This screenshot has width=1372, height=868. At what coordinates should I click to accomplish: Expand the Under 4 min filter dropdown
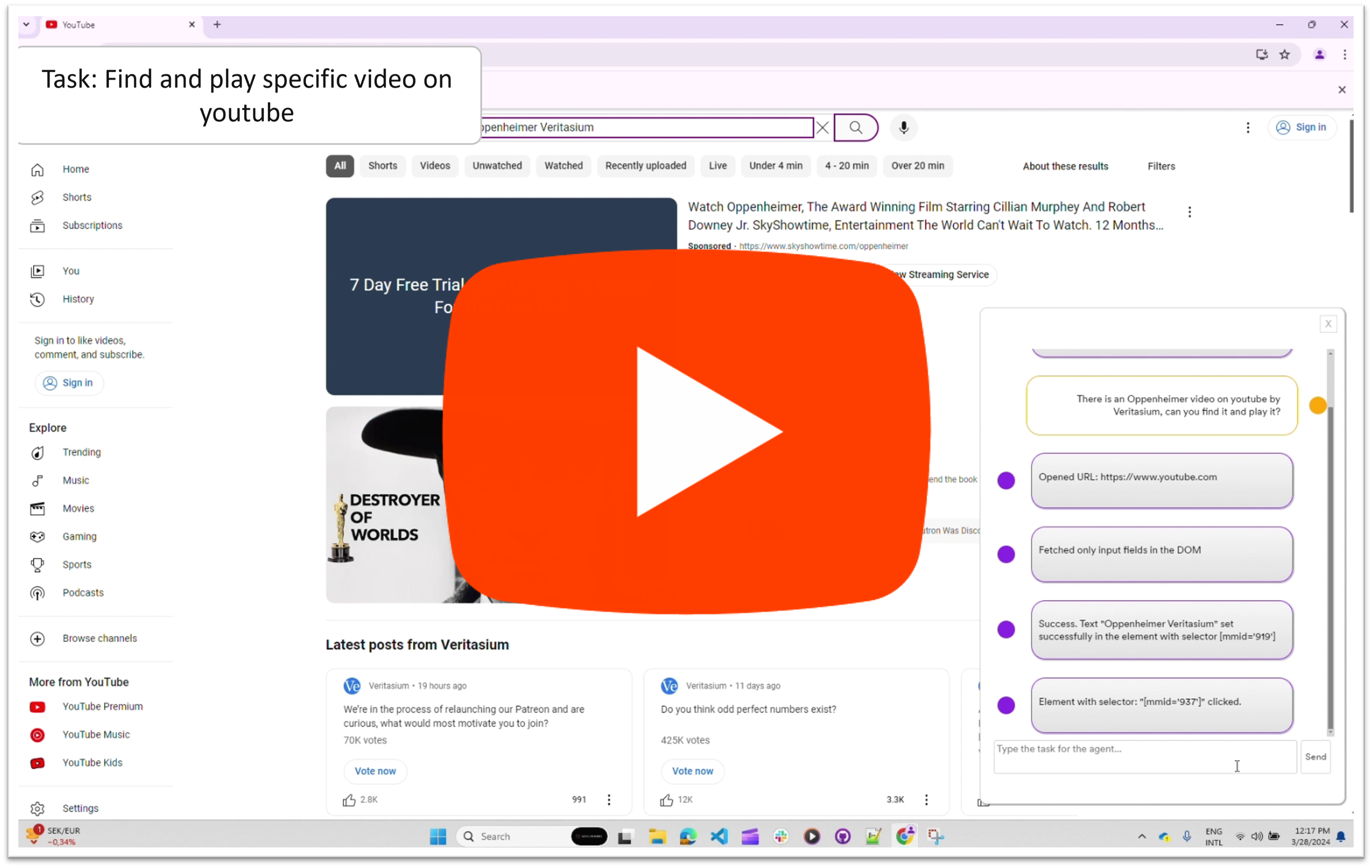775,165
